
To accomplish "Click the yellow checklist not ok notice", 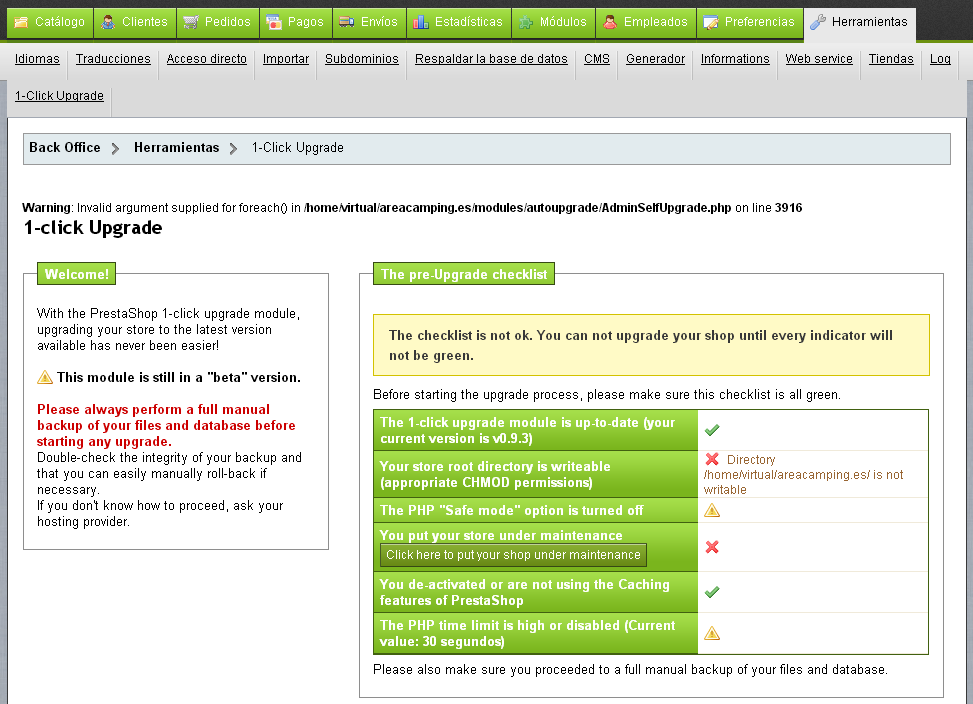I will click(651, 345).
